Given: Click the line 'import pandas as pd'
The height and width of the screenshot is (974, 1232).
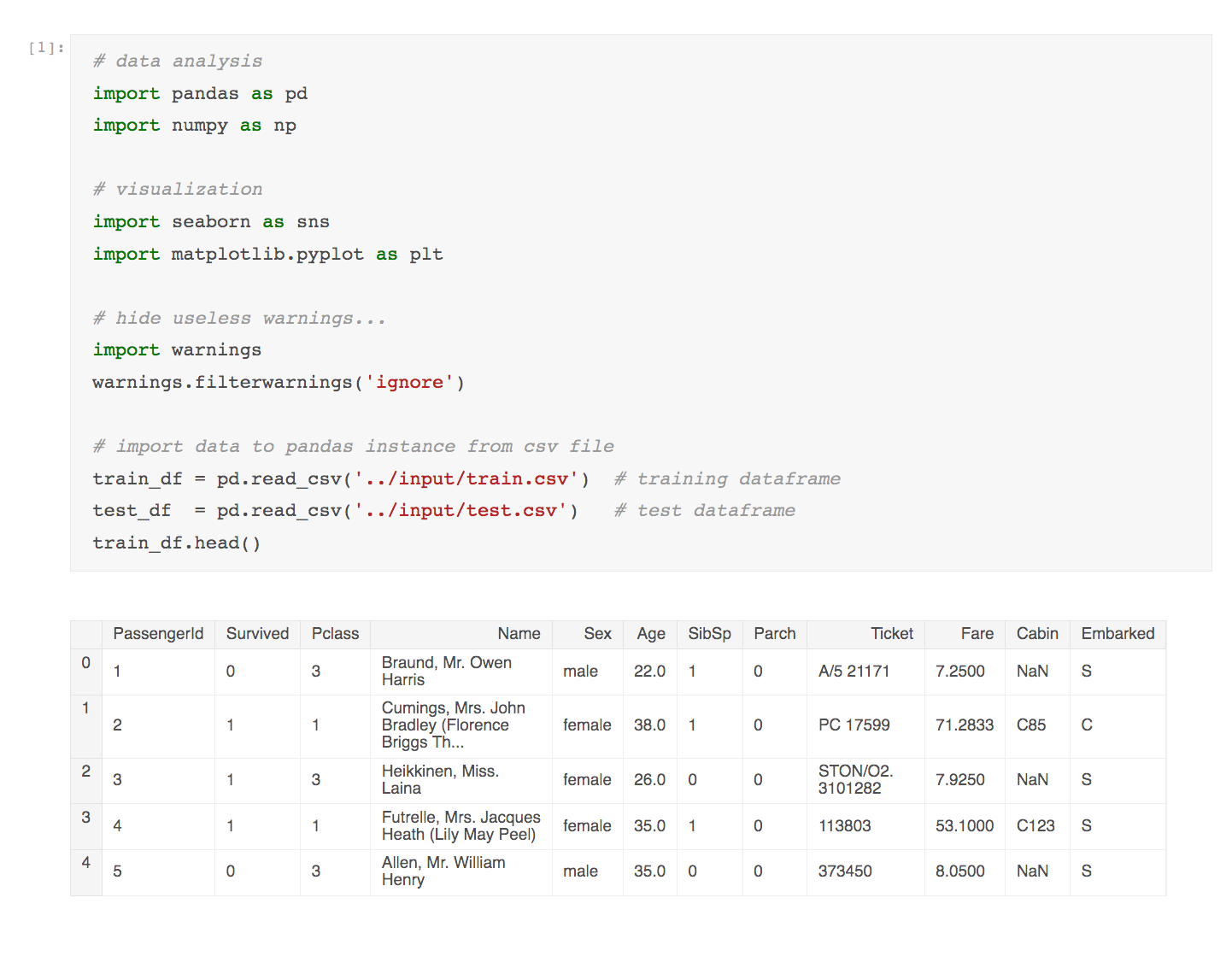Looking at the screenshot, I should click(x=200, y=94).
